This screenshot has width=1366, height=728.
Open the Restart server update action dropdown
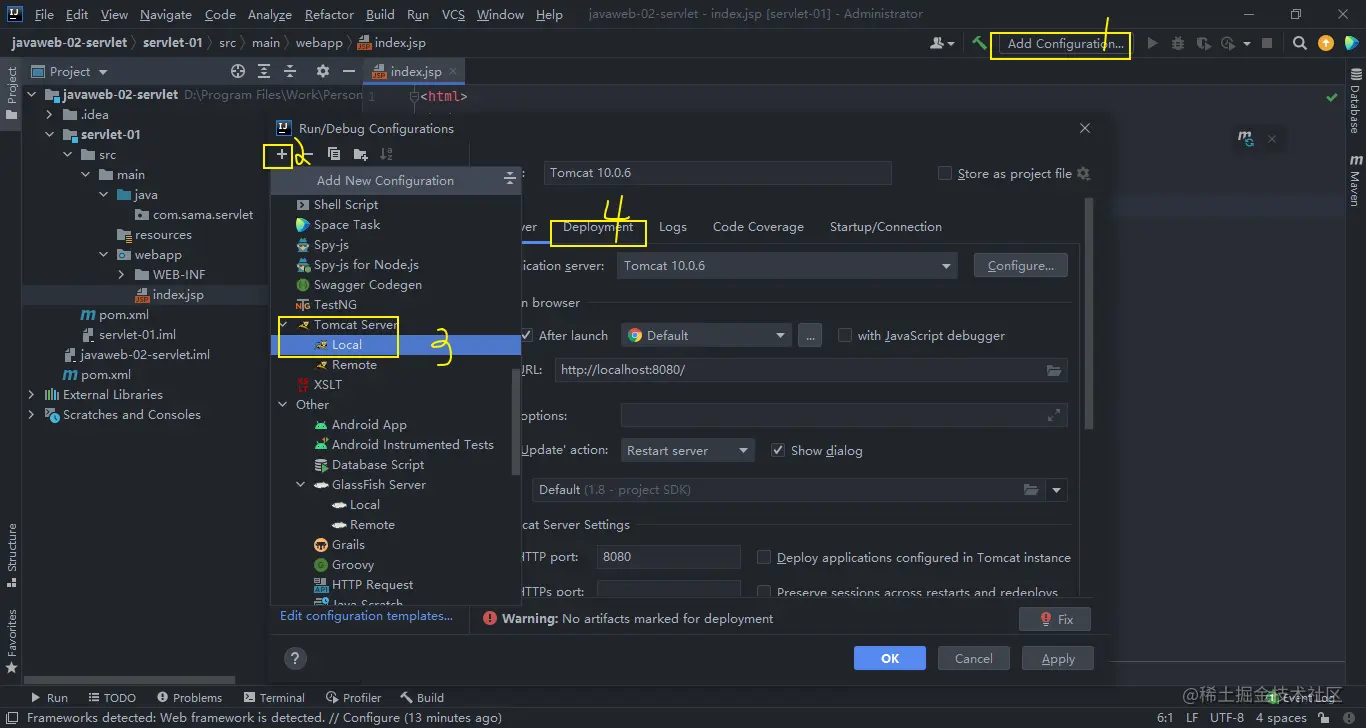pos(688,450)
